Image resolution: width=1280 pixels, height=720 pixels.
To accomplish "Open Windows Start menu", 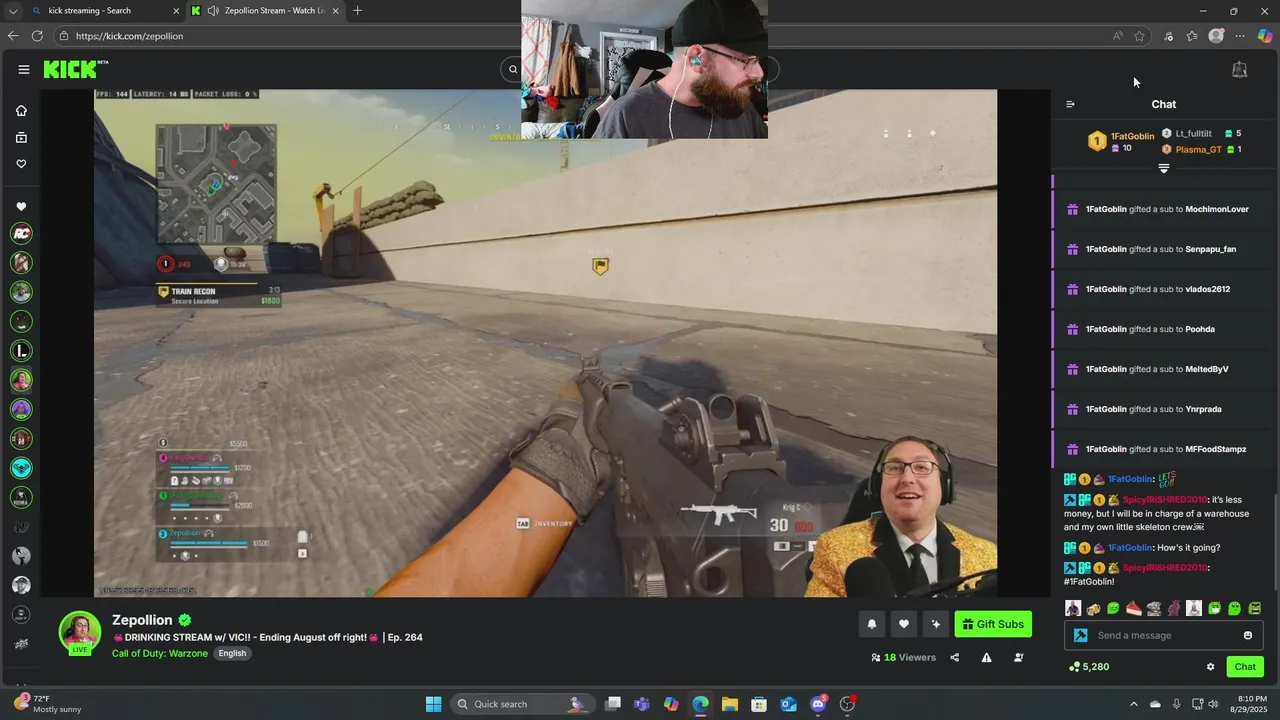I will (433, 704).
